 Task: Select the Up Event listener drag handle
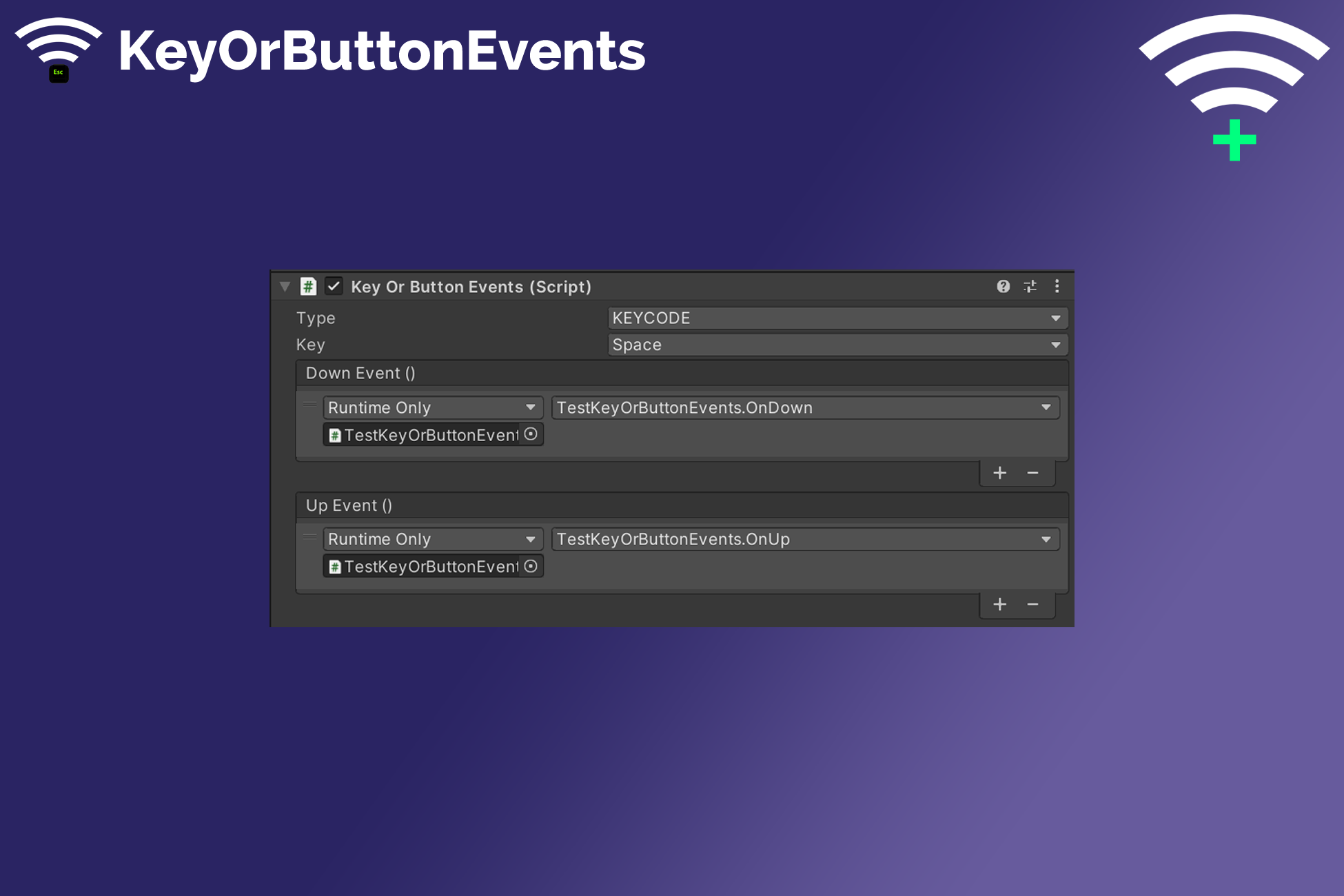[310, 537]
